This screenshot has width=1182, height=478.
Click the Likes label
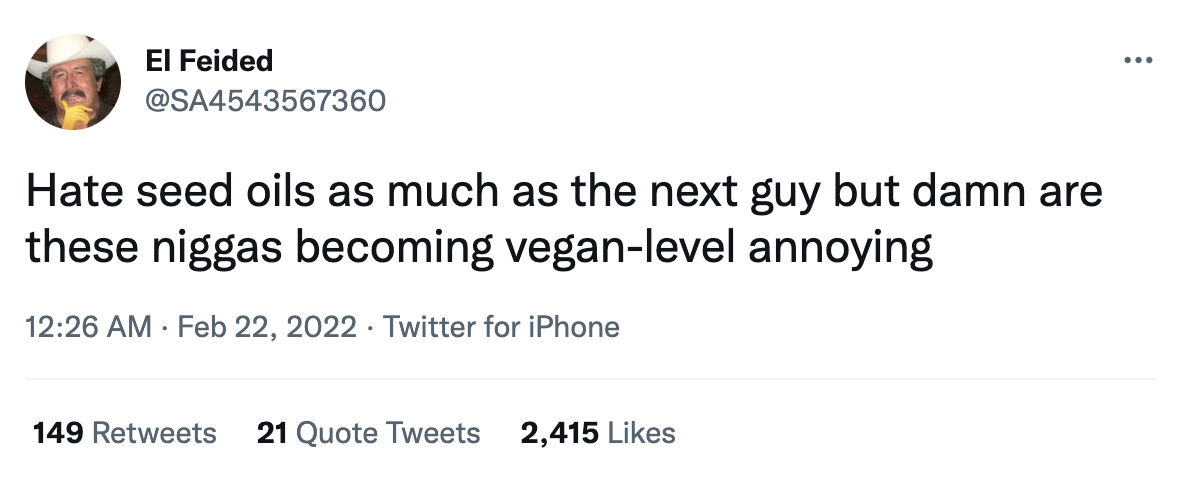[x=642, y=433]
